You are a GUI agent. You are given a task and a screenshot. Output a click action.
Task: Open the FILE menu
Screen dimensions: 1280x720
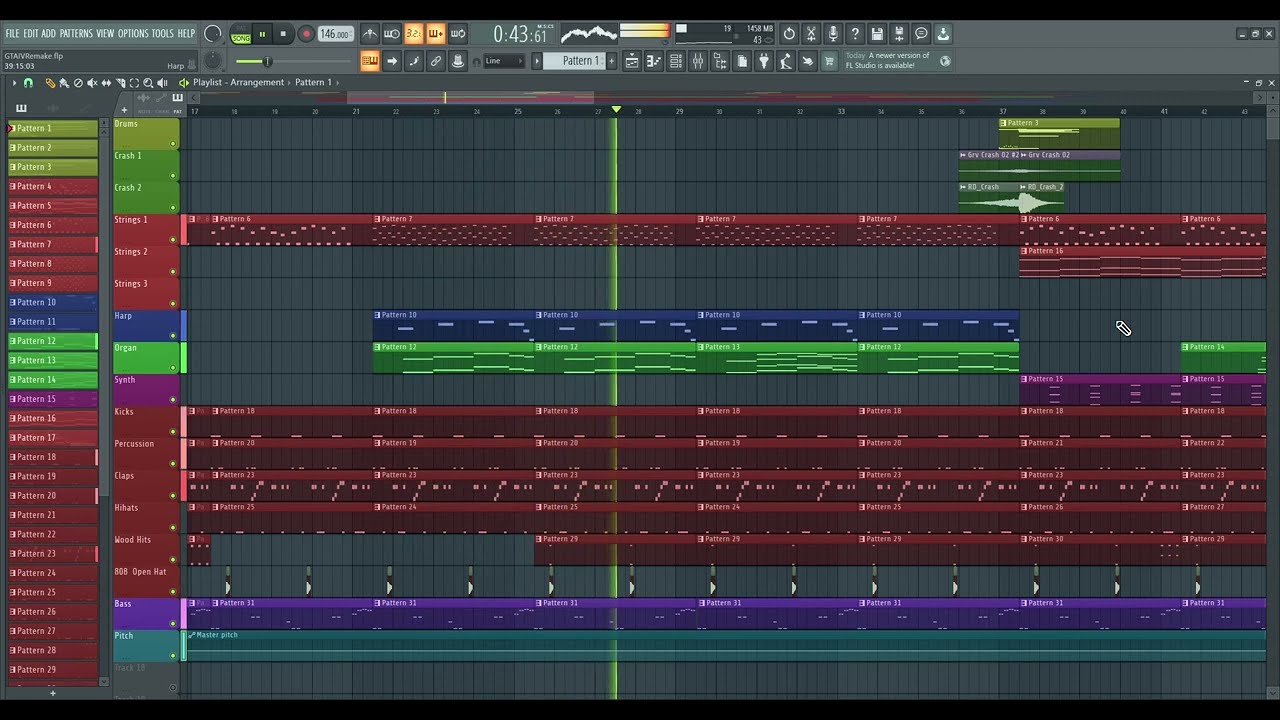(12, 34)
